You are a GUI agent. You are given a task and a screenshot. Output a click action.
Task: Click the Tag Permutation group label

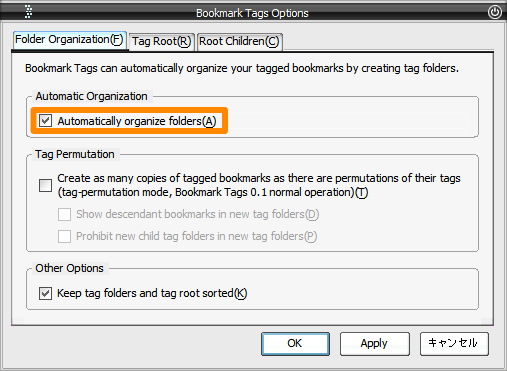75,154
